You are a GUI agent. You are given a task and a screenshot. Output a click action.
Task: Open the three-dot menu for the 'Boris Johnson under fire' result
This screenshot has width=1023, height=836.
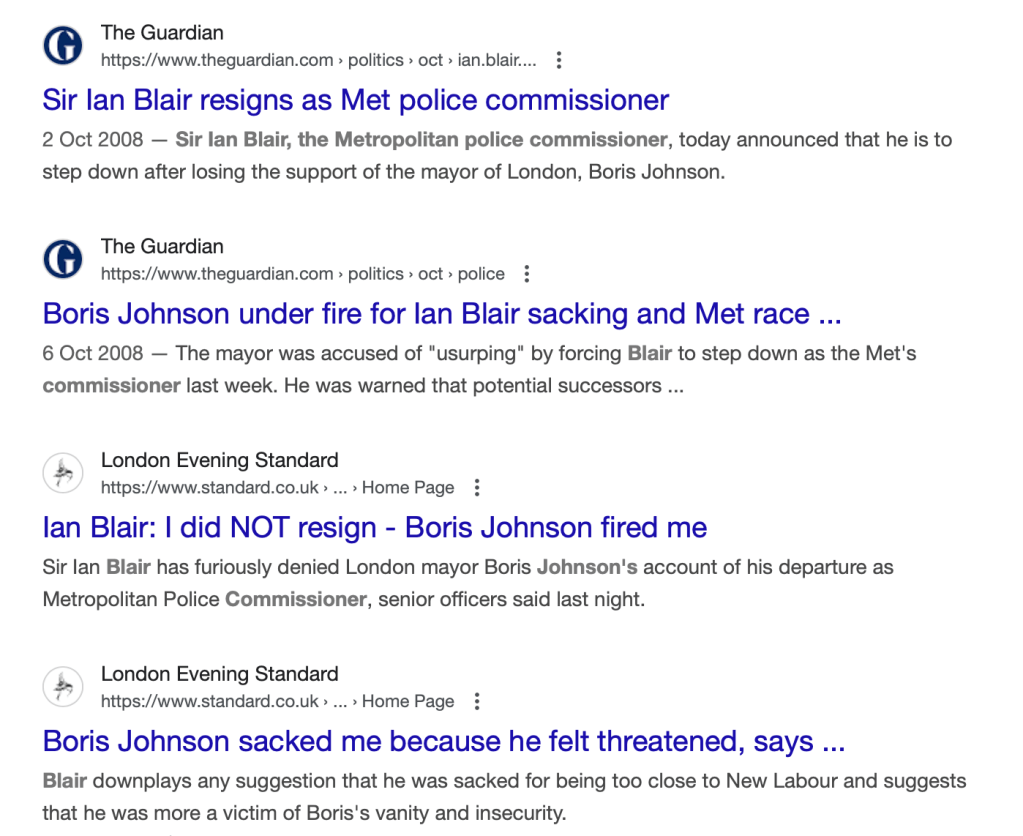click(x=527, y=274)
